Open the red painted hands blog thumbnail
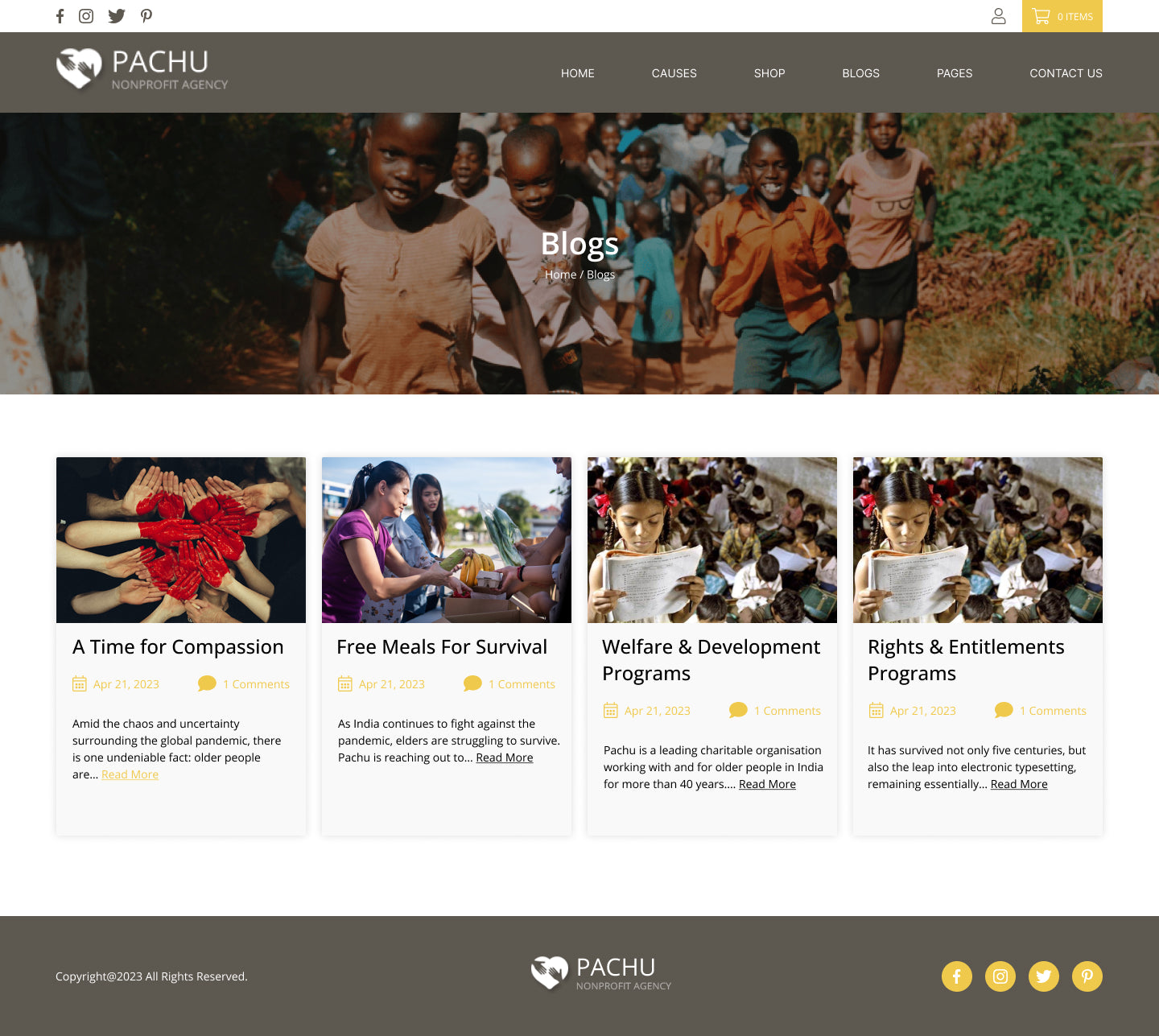The height and width of the screenshot is (1036, 1159). pyautogui.click(x=181, y=540)
